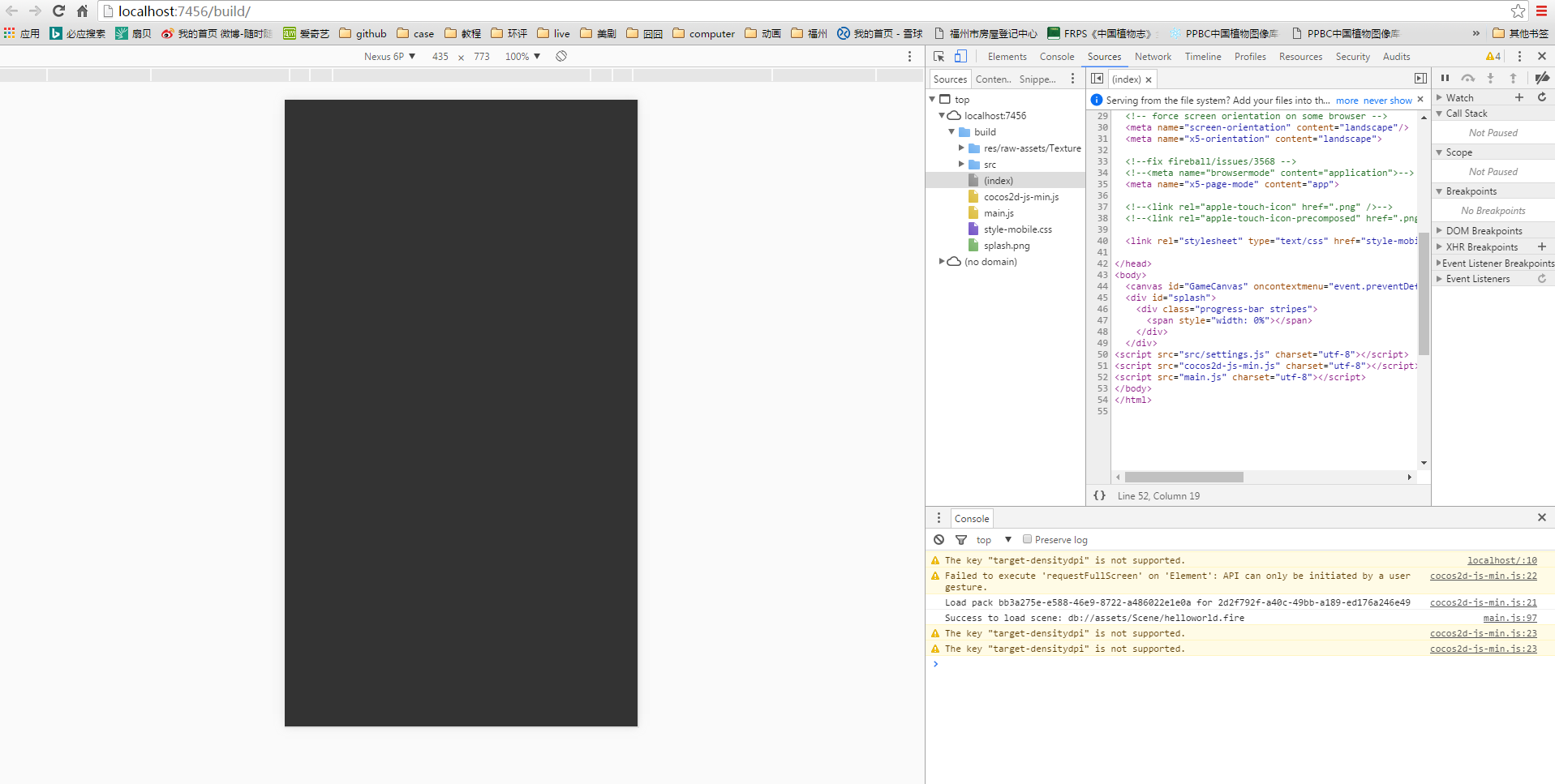Viewport: 1555px width, 784px height.
Task: Click the horizontal scrollbar in code editor
Action: pos(1183,477)
